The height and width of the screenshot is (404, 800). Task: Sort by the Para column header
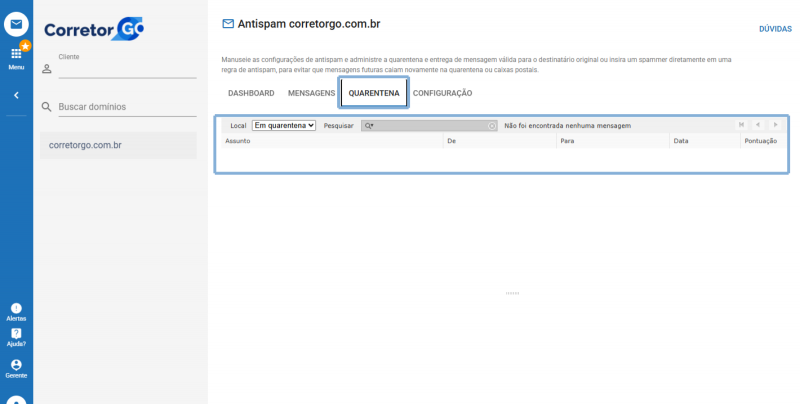point(613,141)
